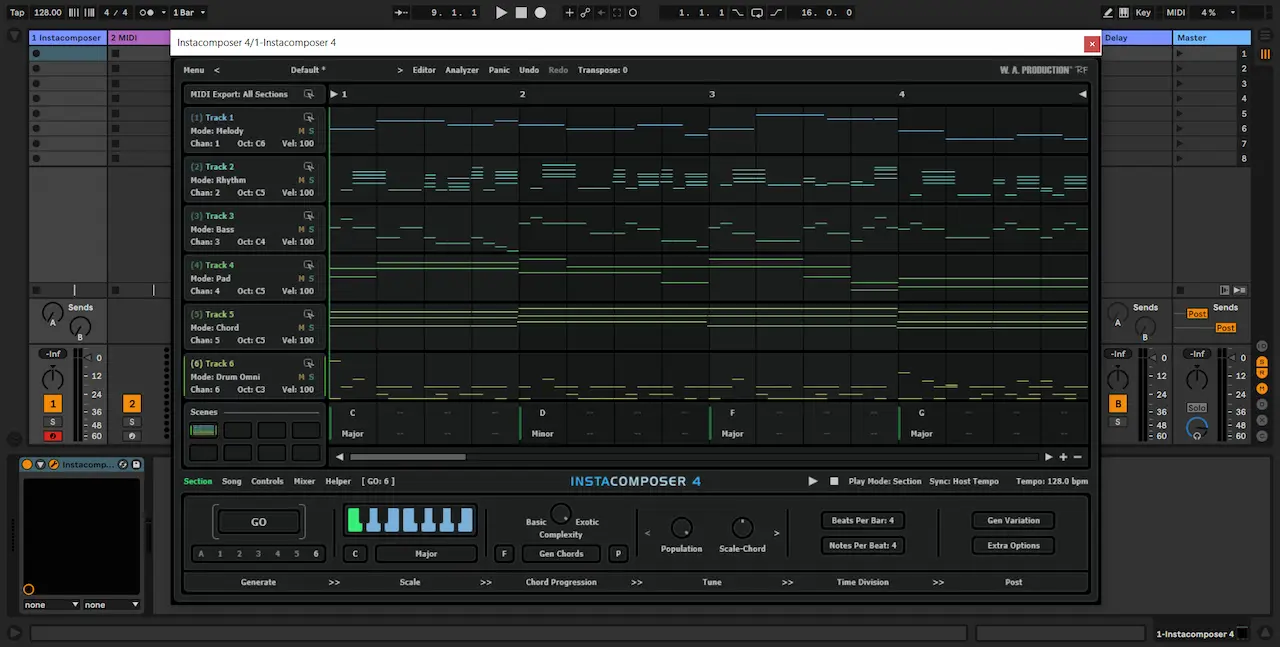Click the Extra Options button
1280x647 pixels.
tap(1013, 545)
